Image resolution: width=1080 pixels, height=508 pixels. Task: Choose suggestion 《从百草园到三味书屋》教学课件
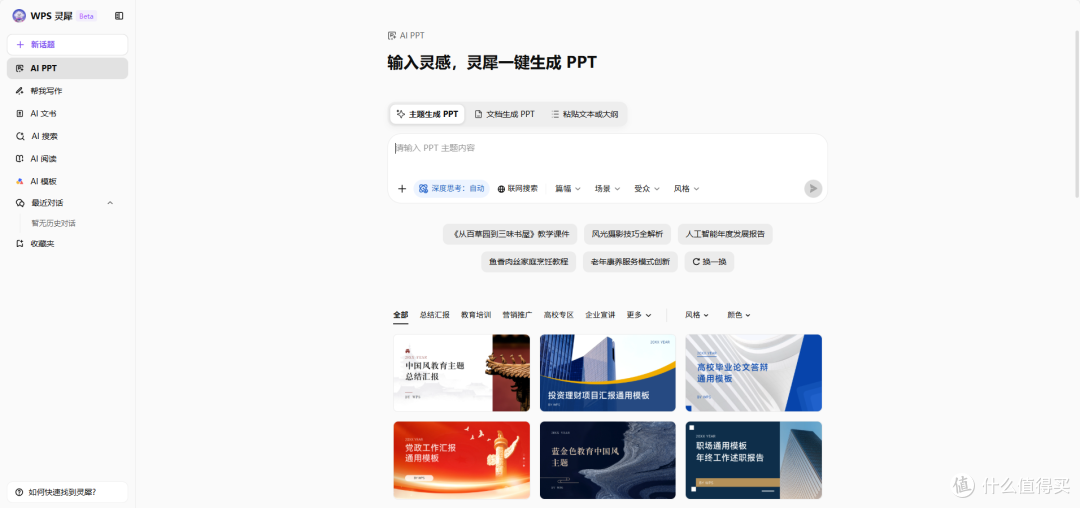pyautogui.click(x=510, y=234)
